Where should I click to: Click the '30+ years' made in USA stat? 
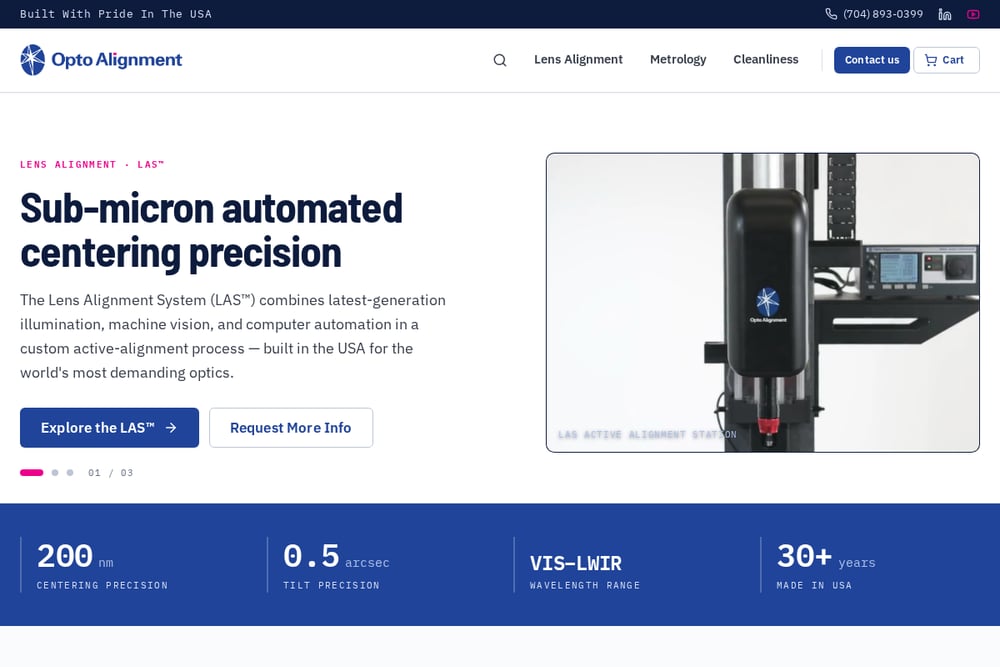[x=826, y=557]
